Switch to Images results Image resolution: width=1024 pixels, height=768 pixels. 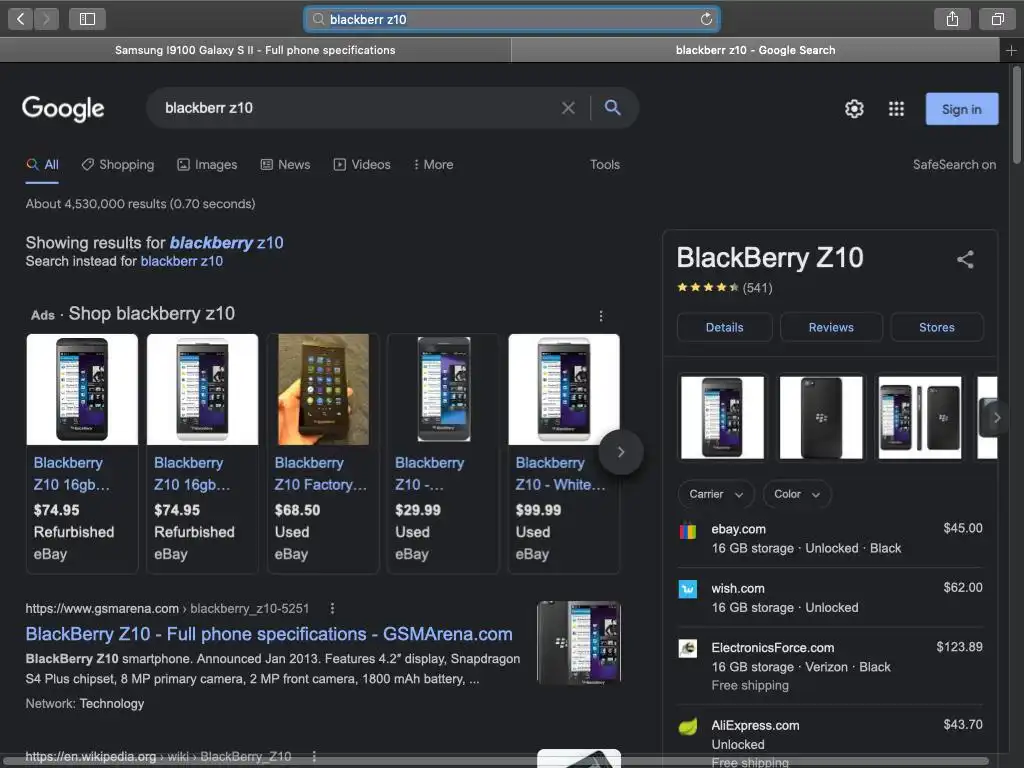[207, 165]
